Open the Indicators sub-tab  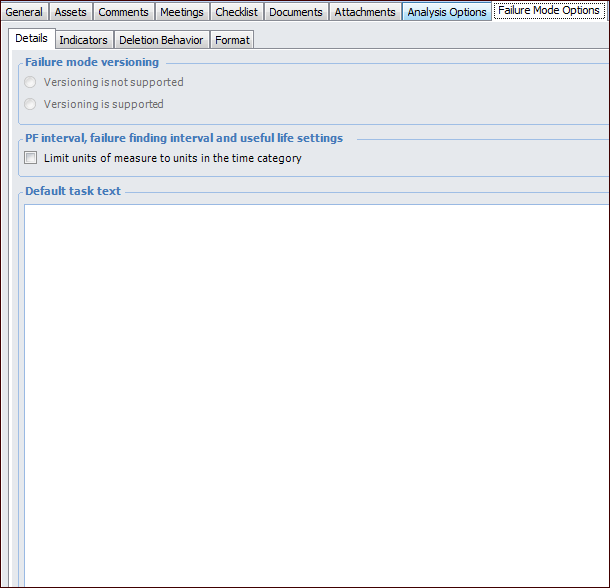click(x=84, y=40)
